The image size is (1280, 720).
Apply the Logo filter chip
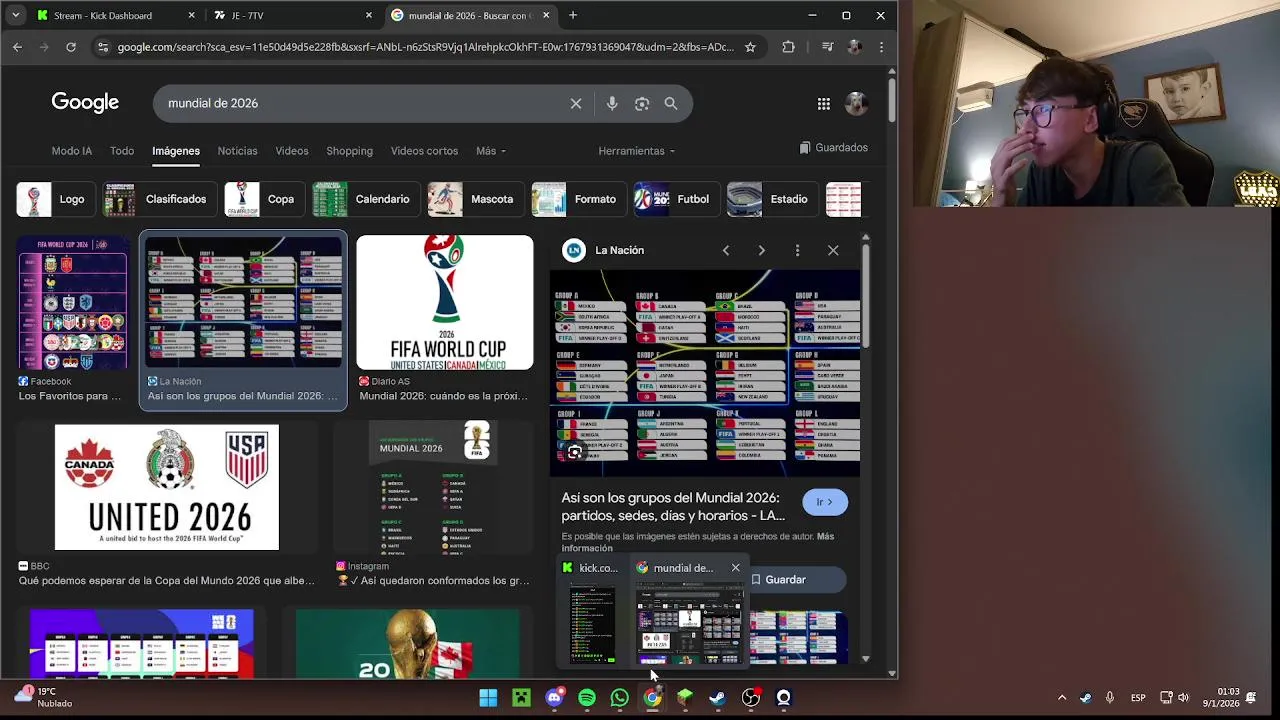(54, 199)
